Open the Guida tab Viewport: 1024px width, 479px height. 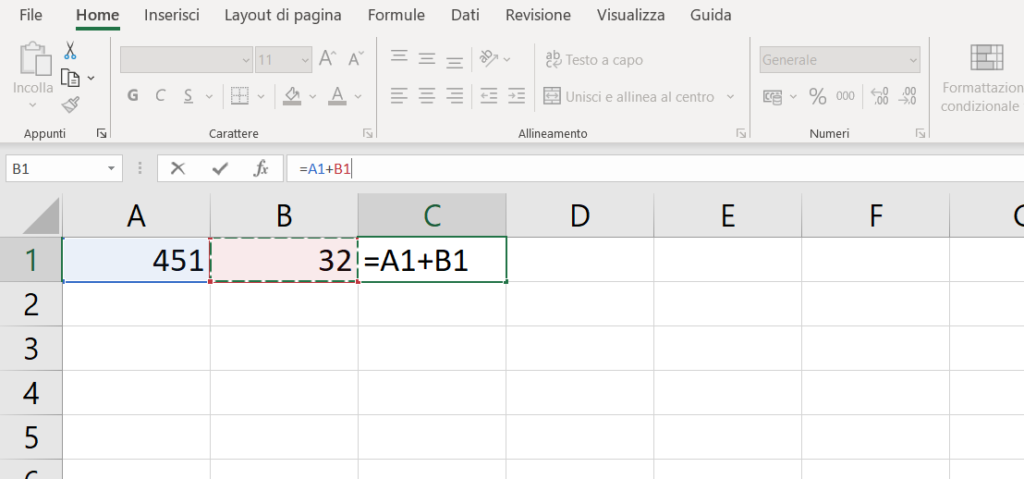pyautogui.click(x=711, y=15)
